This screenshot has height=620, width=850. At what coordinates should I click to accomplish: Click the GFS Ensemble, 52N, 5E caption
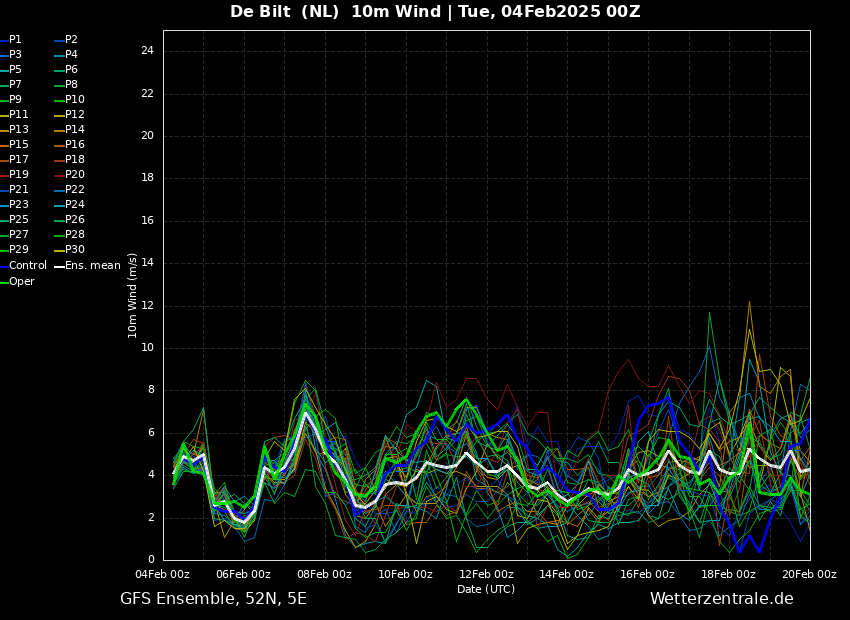(x=213, y=599)
